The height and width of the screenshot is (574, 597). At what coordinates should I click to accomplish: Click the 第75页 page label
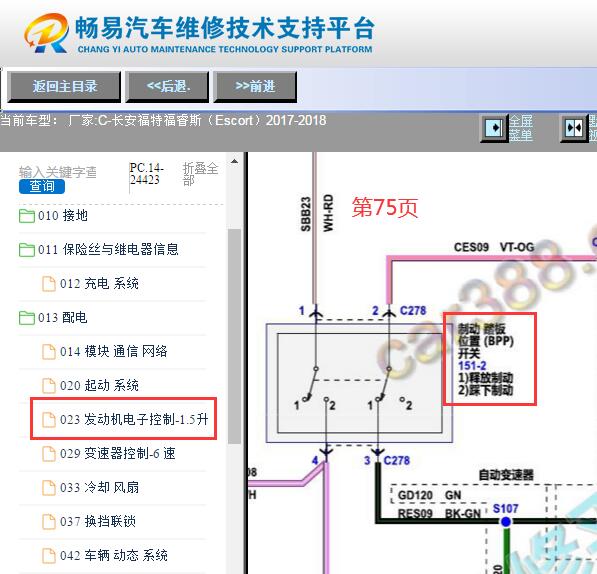coord(385,207)
